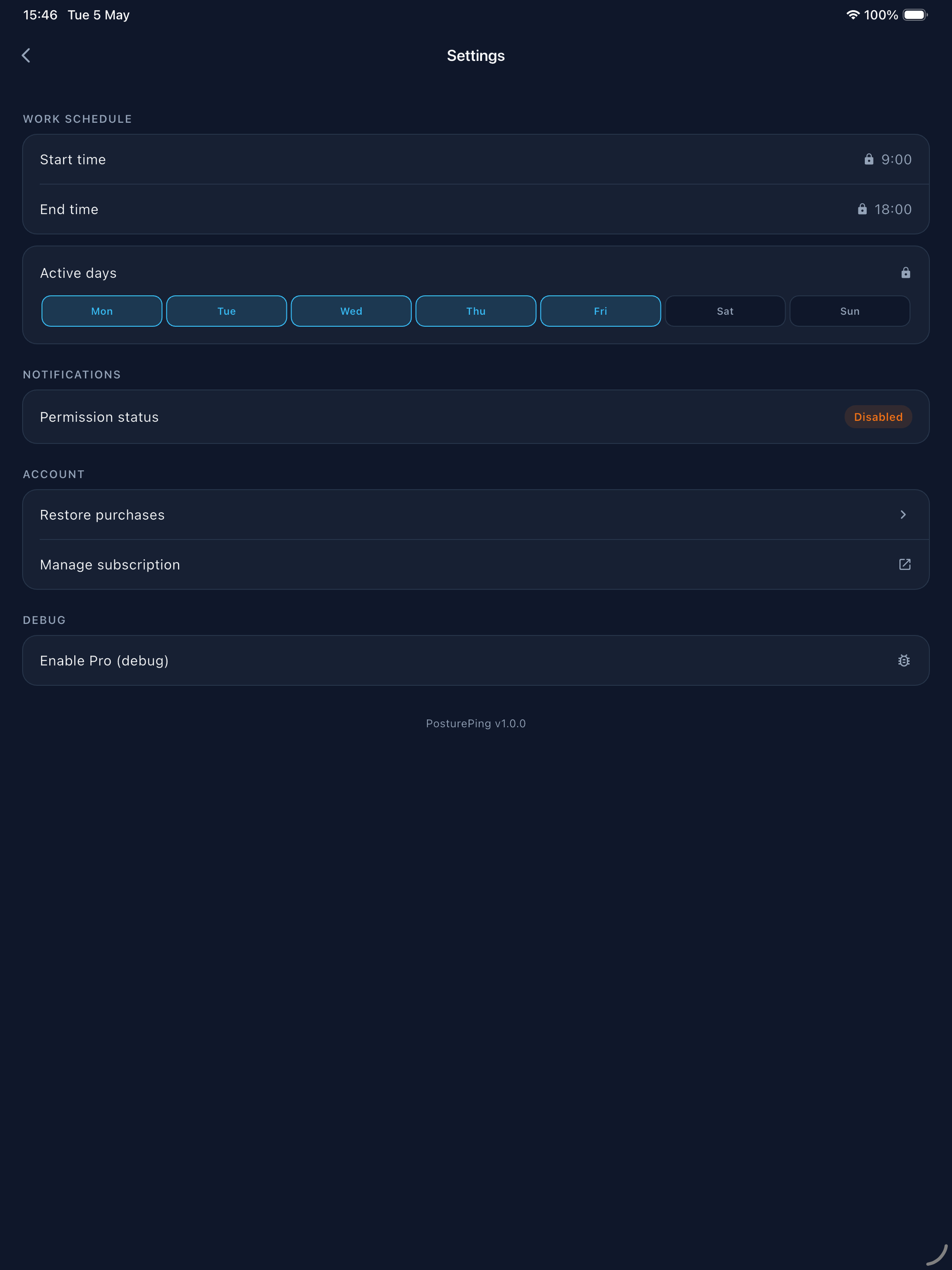This screenshot has height=1270, width=952.
Task: Tap the DEBUG section header
Action: click(44, 620)
